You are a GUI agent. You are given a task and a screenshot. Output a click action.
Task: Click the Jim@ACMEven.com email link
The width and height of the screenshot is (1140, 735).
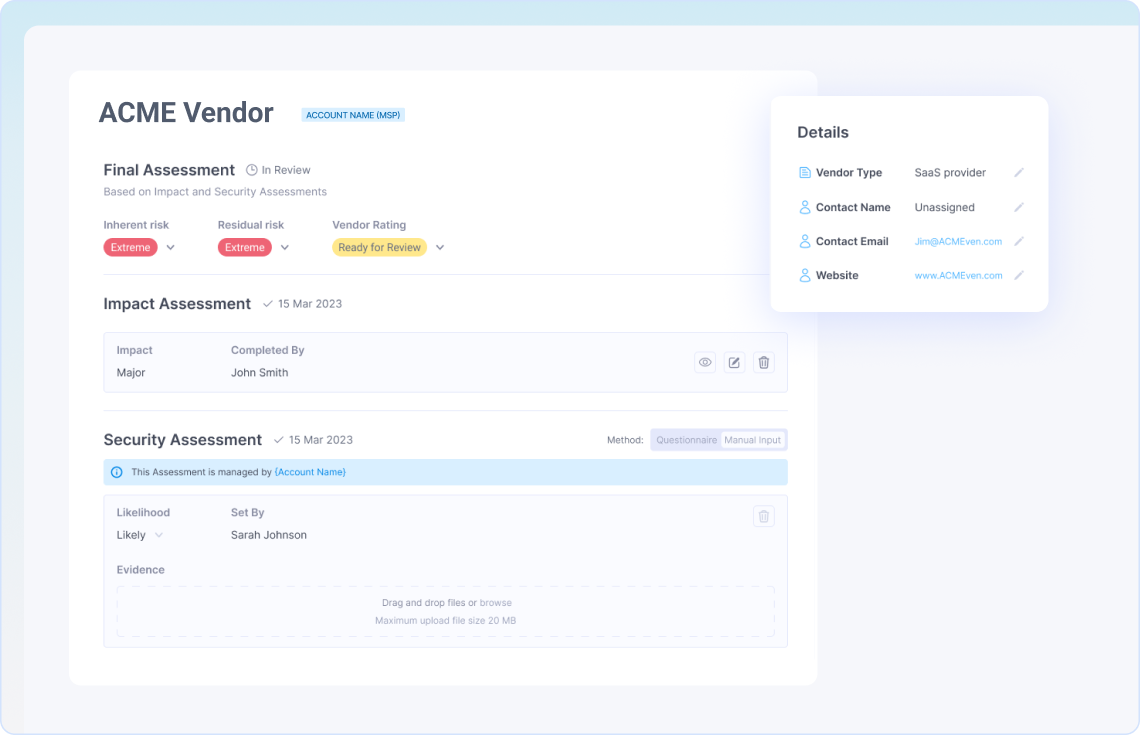pos(958,242)
